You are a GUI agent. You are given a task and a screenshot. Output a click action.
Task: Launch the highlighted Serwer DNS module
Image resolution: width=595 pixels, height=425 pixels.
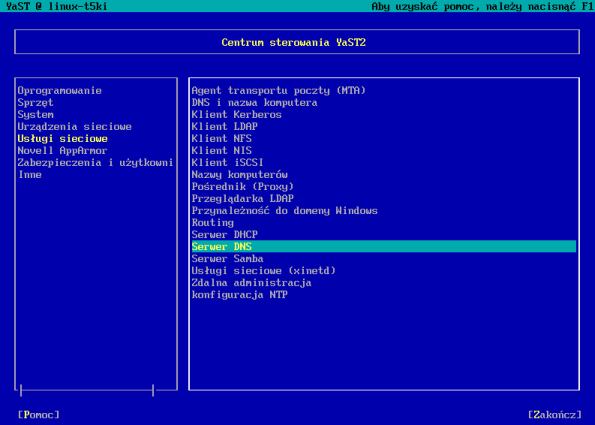384,247
